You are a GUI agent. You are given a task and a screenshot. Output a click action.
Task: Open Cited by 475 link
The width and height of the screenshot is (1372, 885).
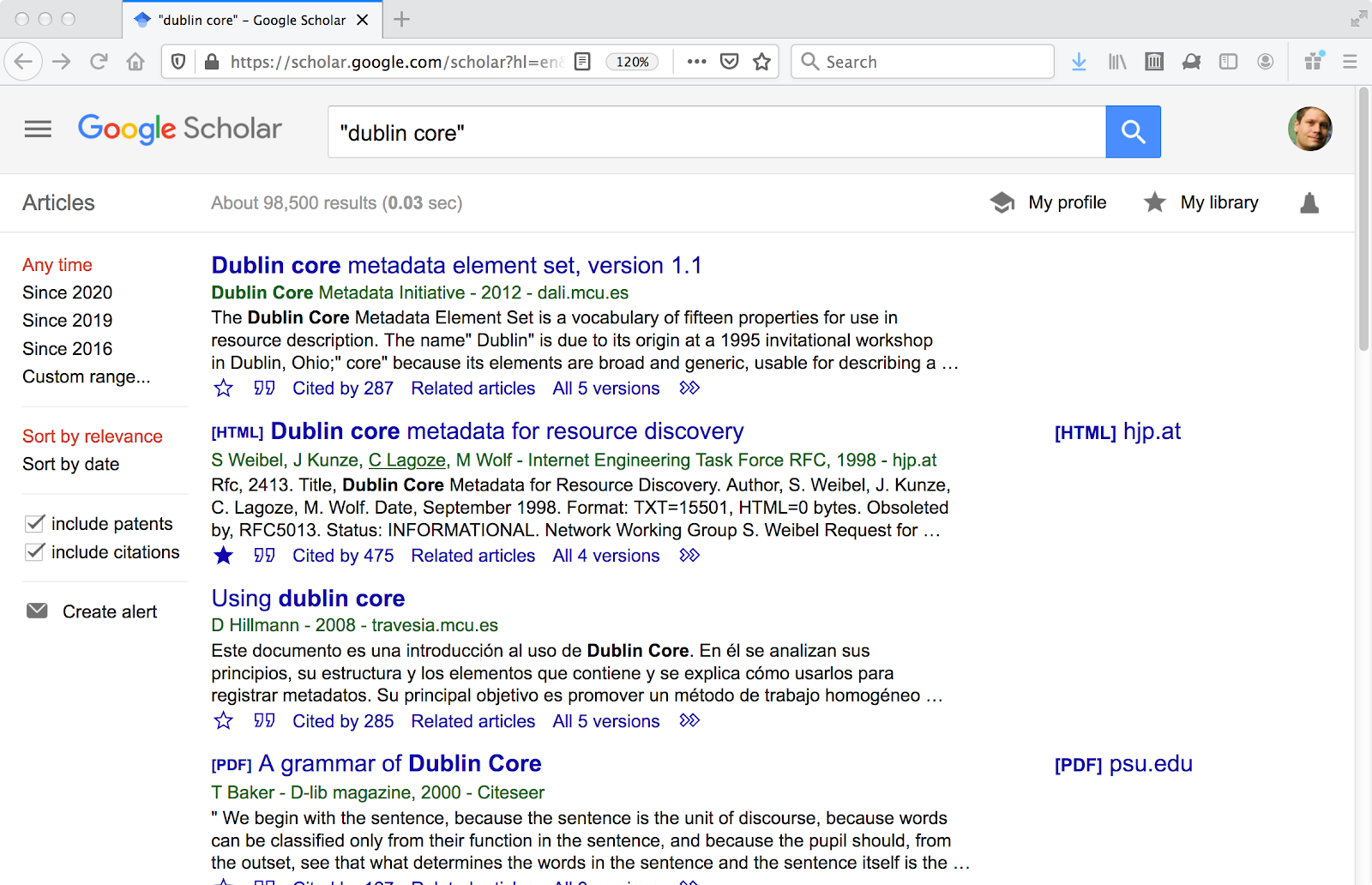(x=343, y=556)
